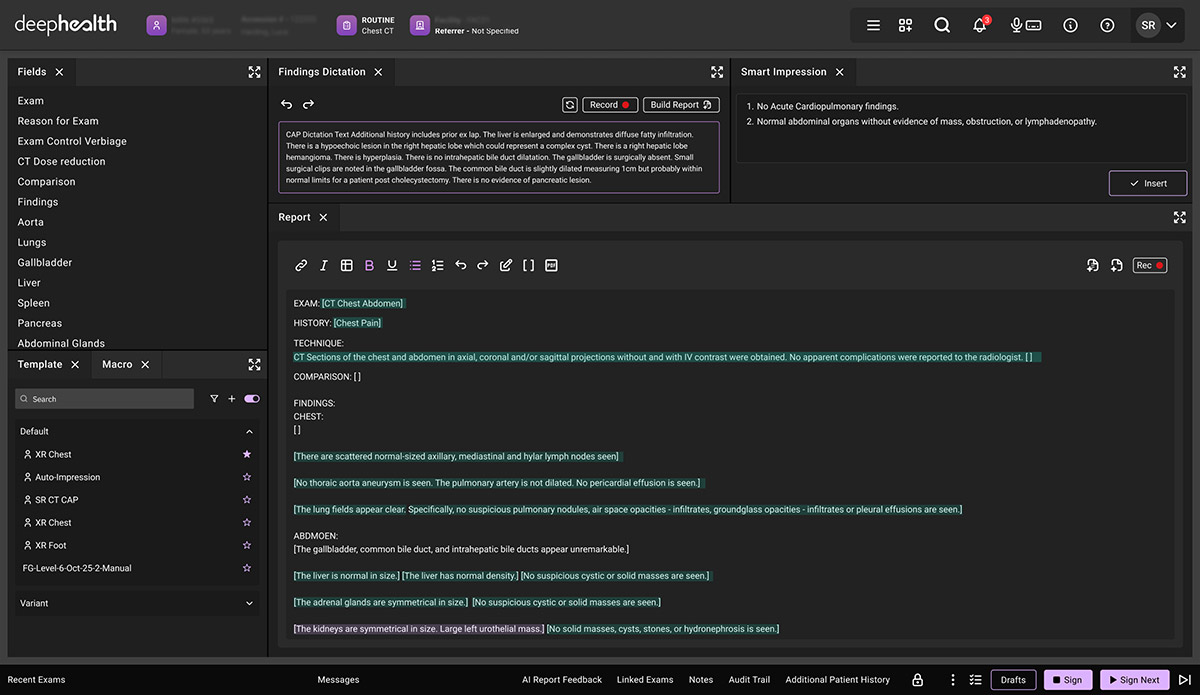Viewport: 1200px width, 695px height.
Task: Toggle bold formatting in report
Action: pyautogui.click(x=369, y=265)
